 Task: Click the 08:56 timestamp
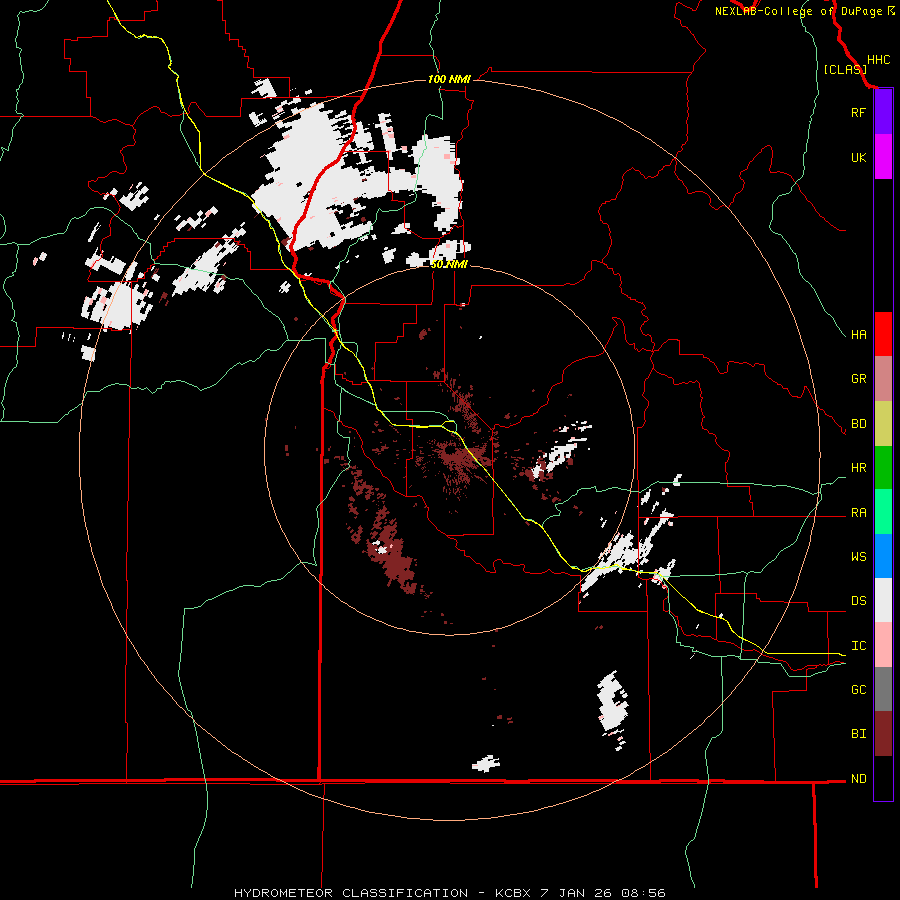pos(645,893)
